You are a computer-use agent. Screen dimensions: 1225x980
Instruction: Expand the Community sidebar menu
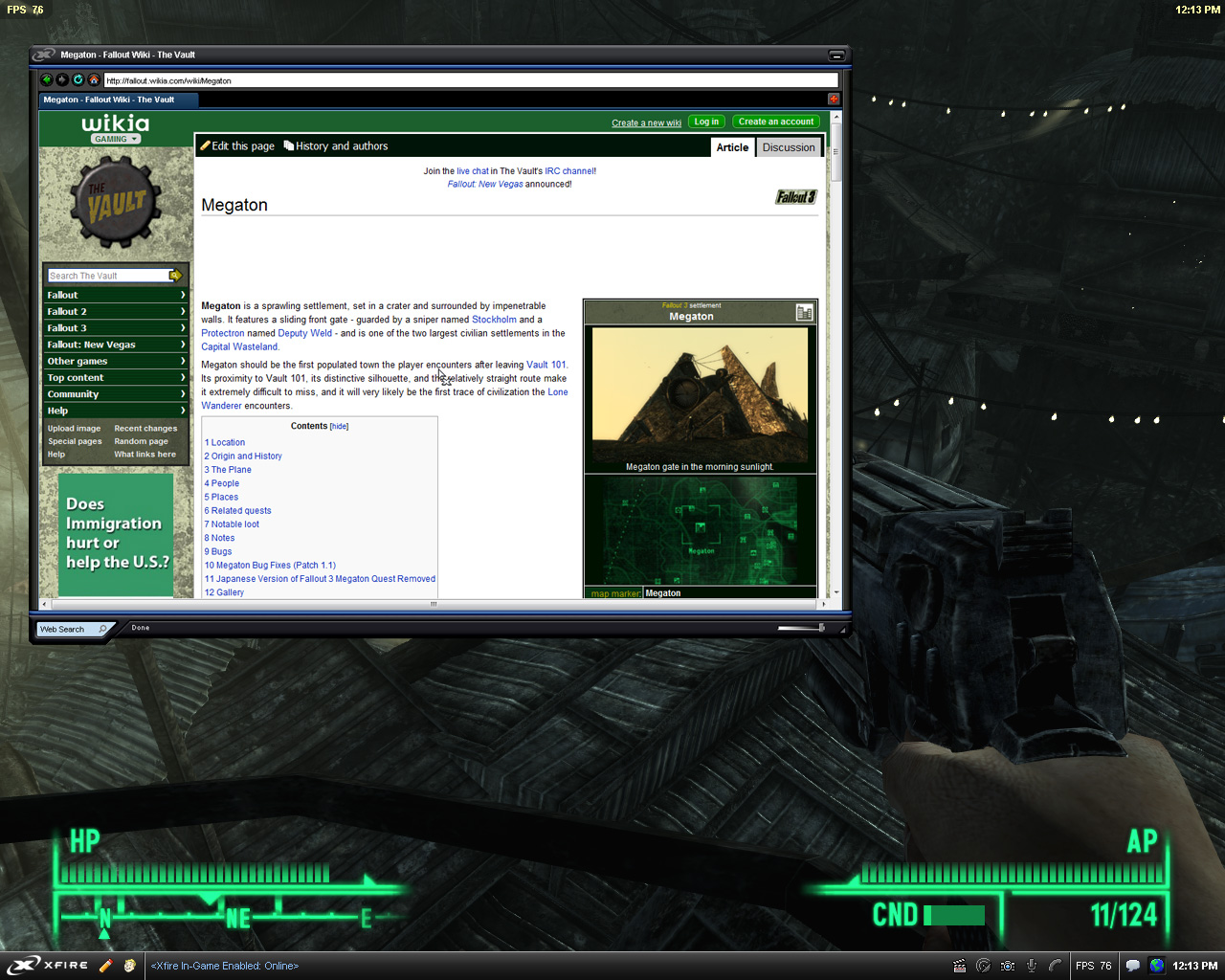point(115,393)
